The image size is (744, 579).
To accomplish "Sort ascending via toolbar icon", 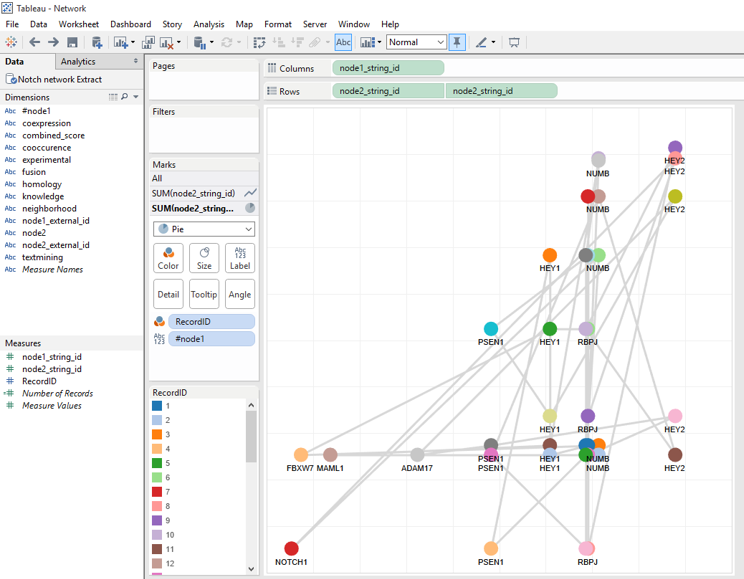I will point(279,43).
